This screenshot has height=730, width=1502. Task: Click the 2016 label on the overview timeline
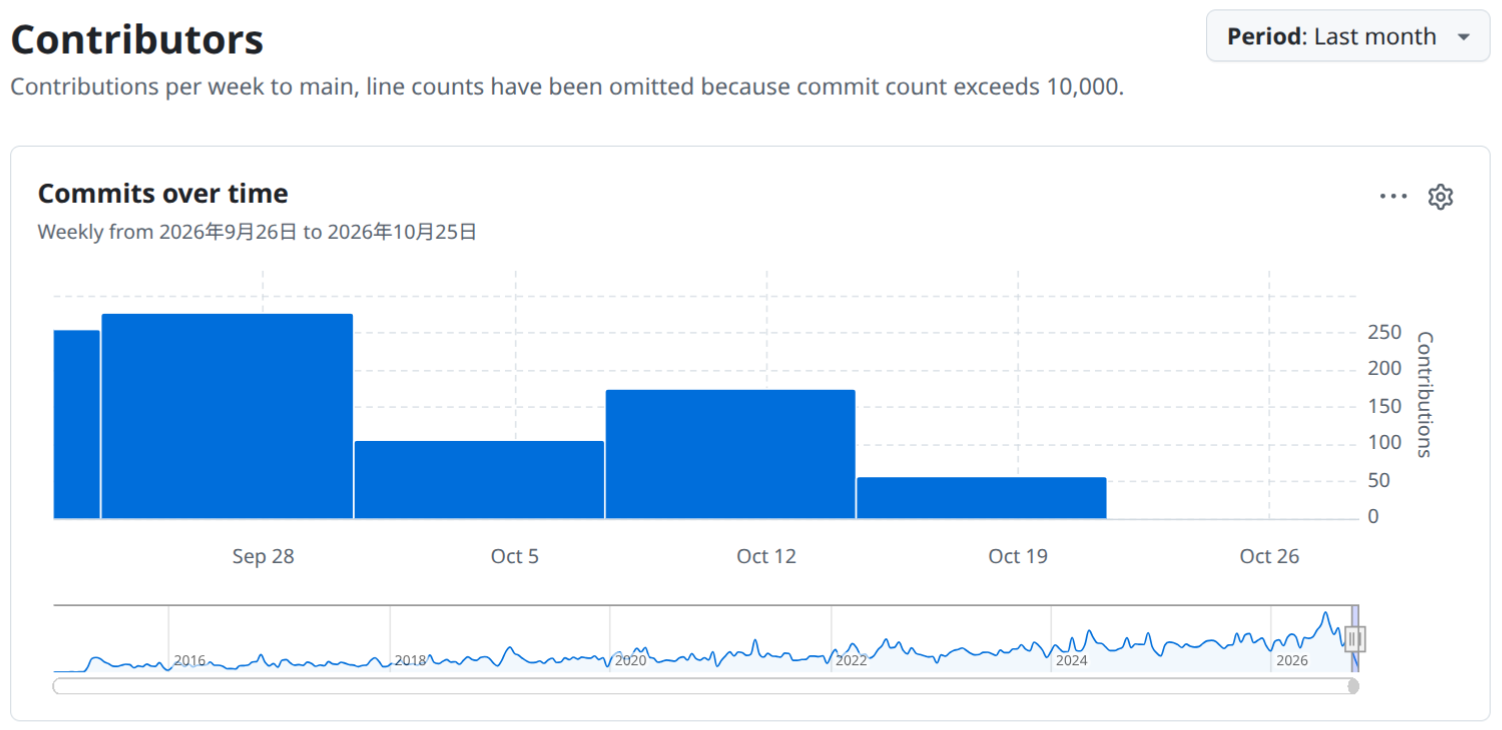tap(190, 661)
